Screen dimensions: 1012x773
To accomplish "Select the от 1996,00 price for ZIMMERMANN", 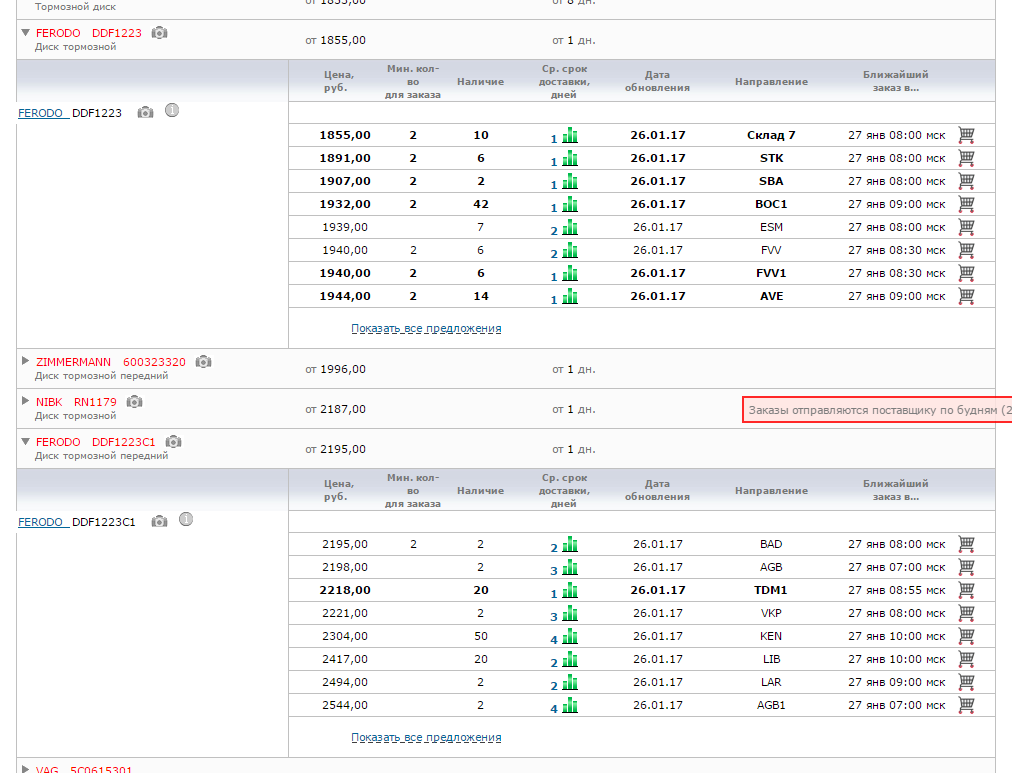I will (336, 370).
